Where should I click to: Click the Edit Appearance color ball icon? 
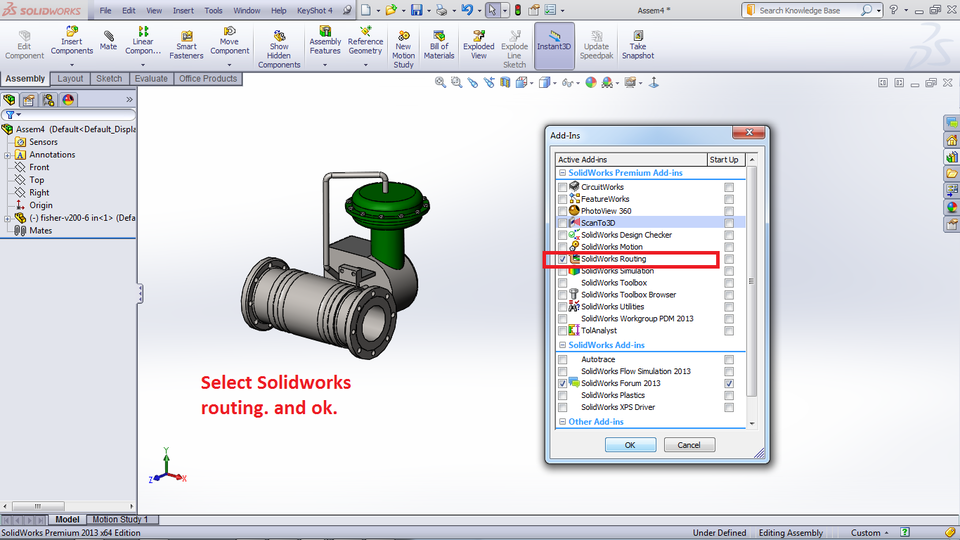pos(591,83)
